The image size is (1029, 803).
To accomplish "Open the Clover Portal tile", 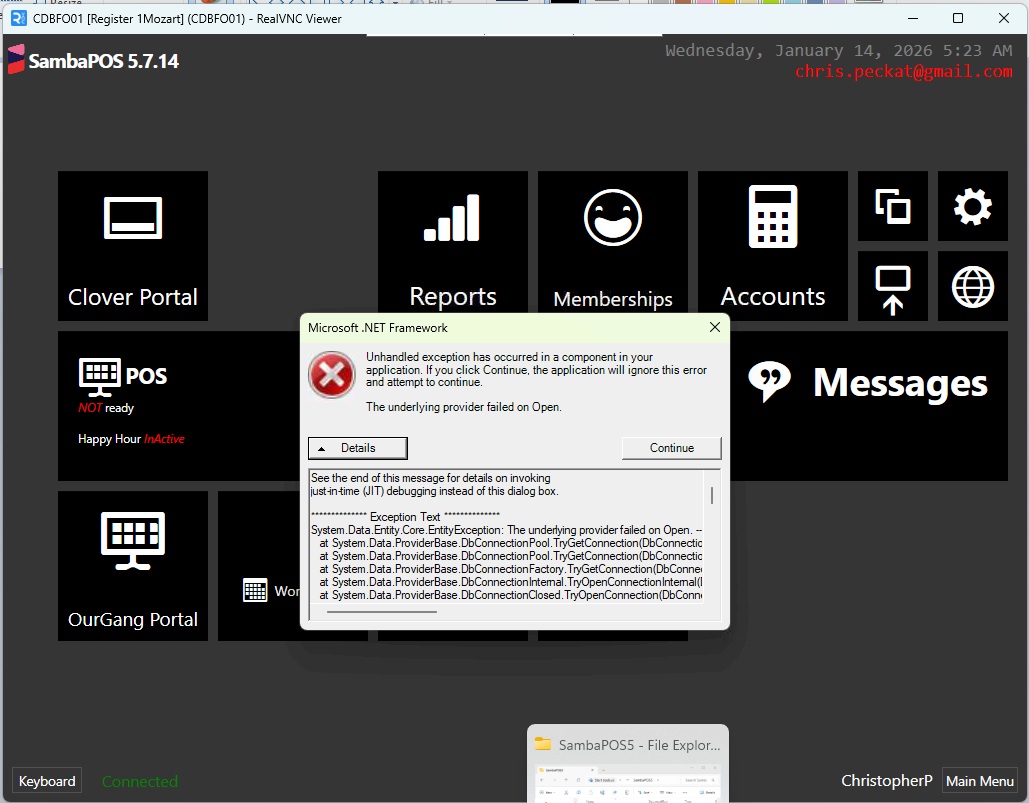I will pyautogui.click(x=133, y=246).
